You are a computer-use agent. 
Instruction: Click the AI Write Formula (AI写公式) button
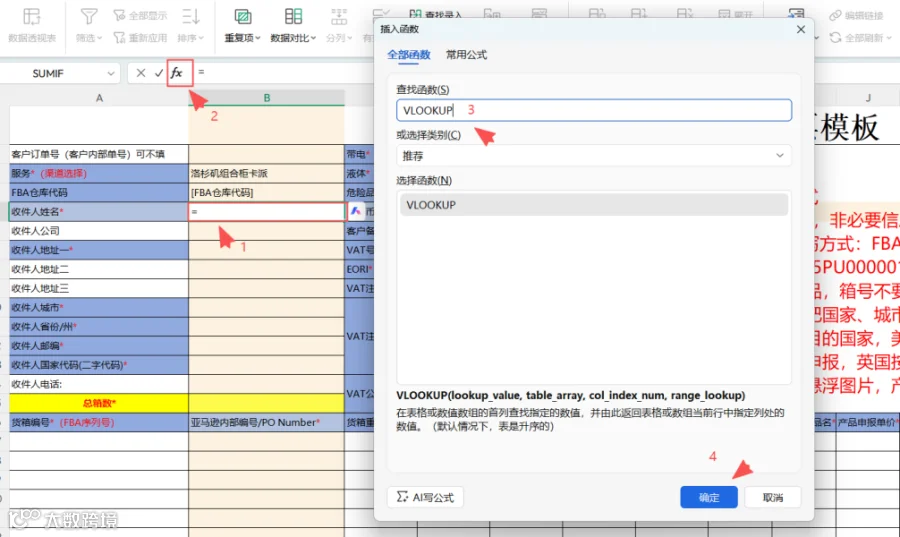(425, 497)
